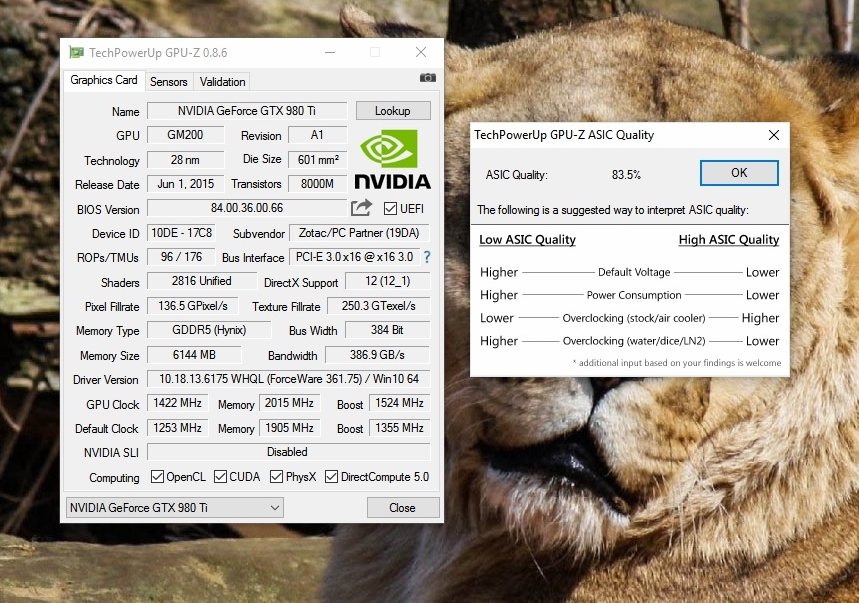This screenshot has width=859, height=603.
Task: Click the default Memory field 1905 MHz
Action: click(289, 428)
